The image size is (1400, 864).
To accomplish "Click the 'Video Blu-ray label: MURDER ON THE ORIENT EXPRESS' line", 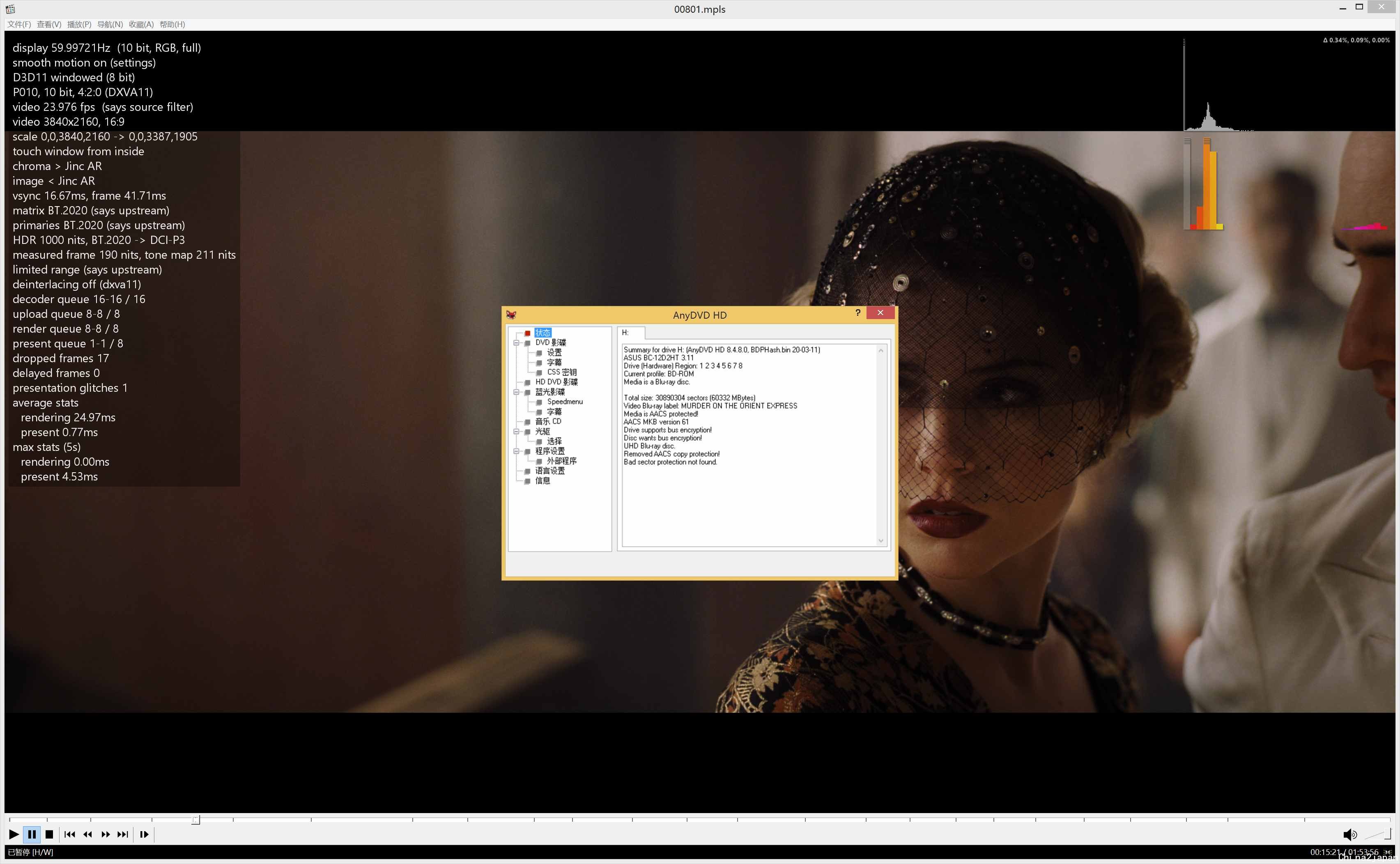I will coord(710,406).
